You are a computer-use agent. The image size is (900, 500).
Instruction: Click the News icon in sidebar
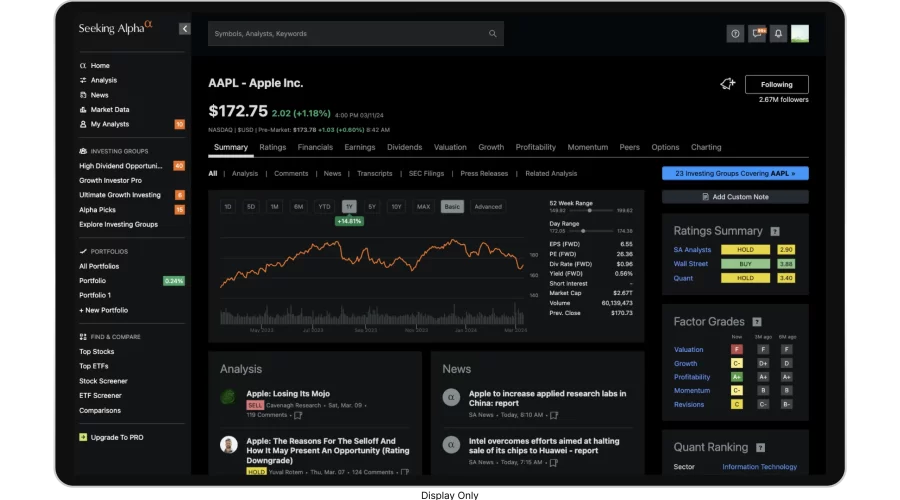coord(83,95)
